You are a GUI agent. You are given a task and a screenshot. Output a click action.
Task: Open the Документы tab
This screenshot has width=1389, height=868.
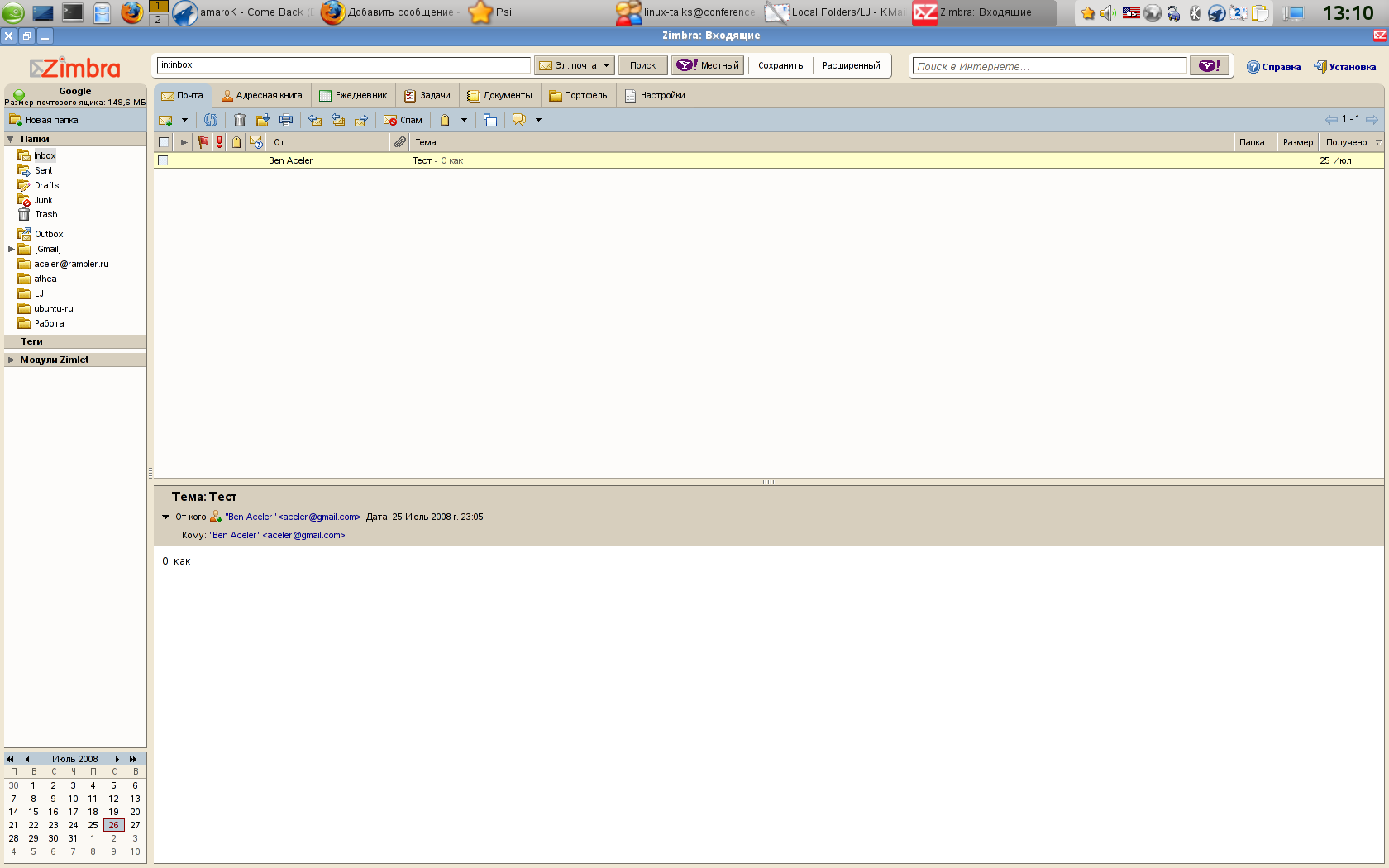coord(499,96)
